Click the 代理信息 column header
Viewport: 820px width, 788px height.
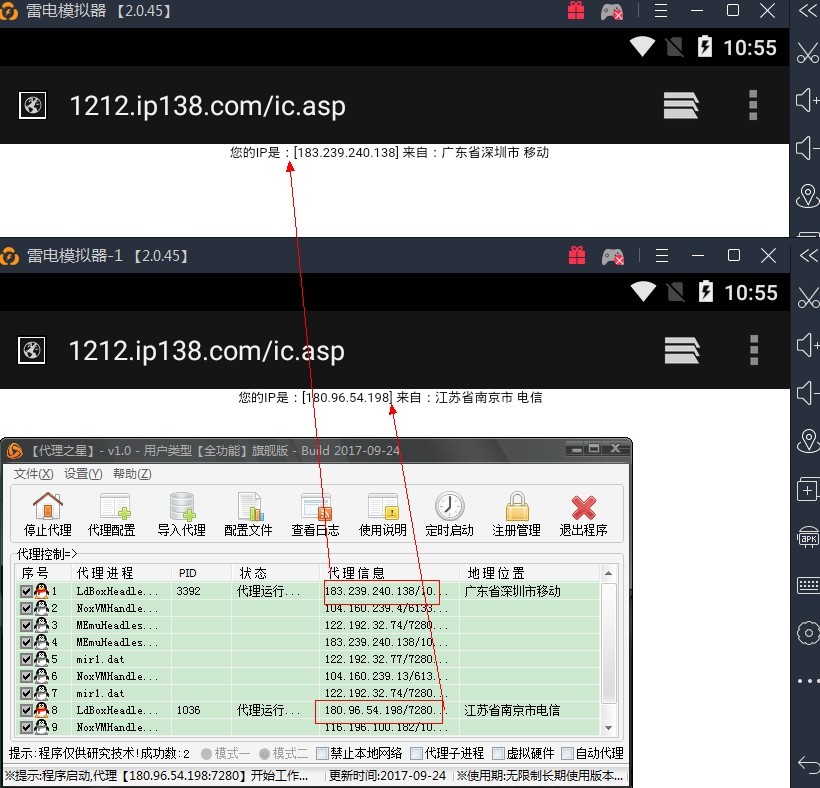[356, 573]
